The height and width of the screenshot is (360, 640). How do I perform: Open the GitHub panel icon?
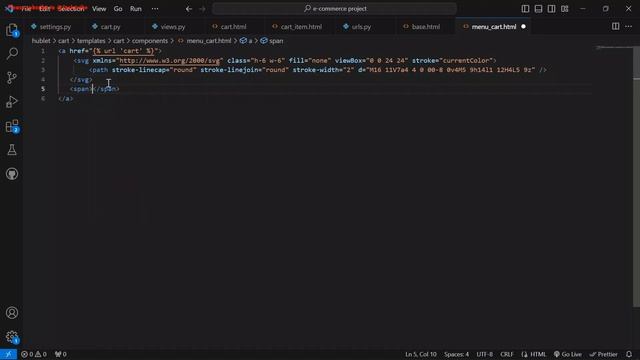coord(12,174)
